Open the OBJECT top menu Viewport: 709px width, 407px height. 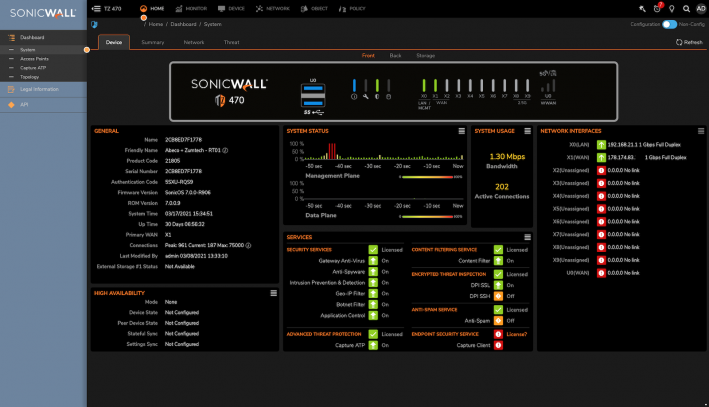pyautogui.click(x=314, y=9)
